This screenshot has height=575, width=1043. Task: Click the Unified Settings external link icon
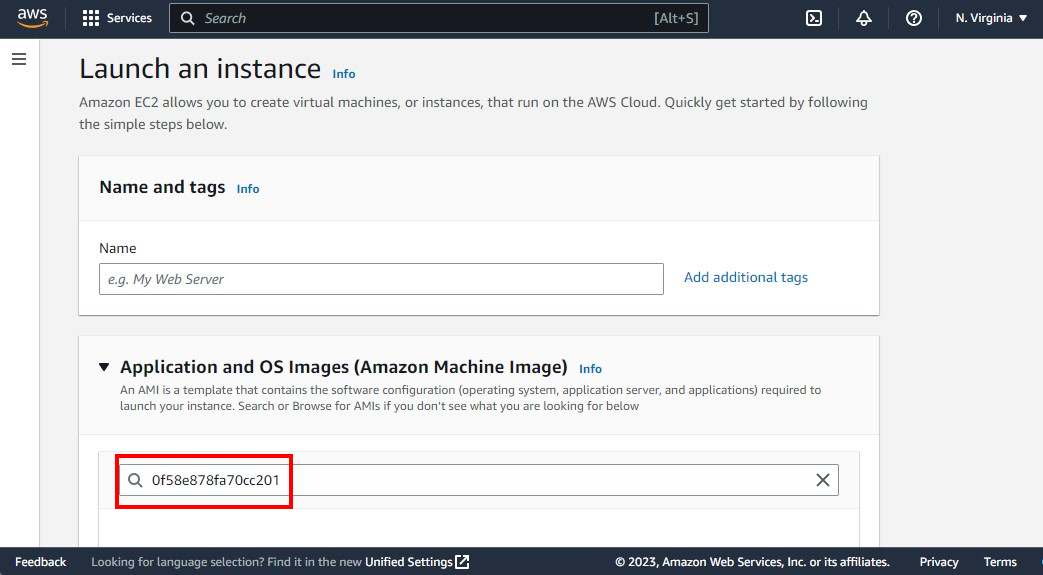pyautogui.click(x=462, y=562)
